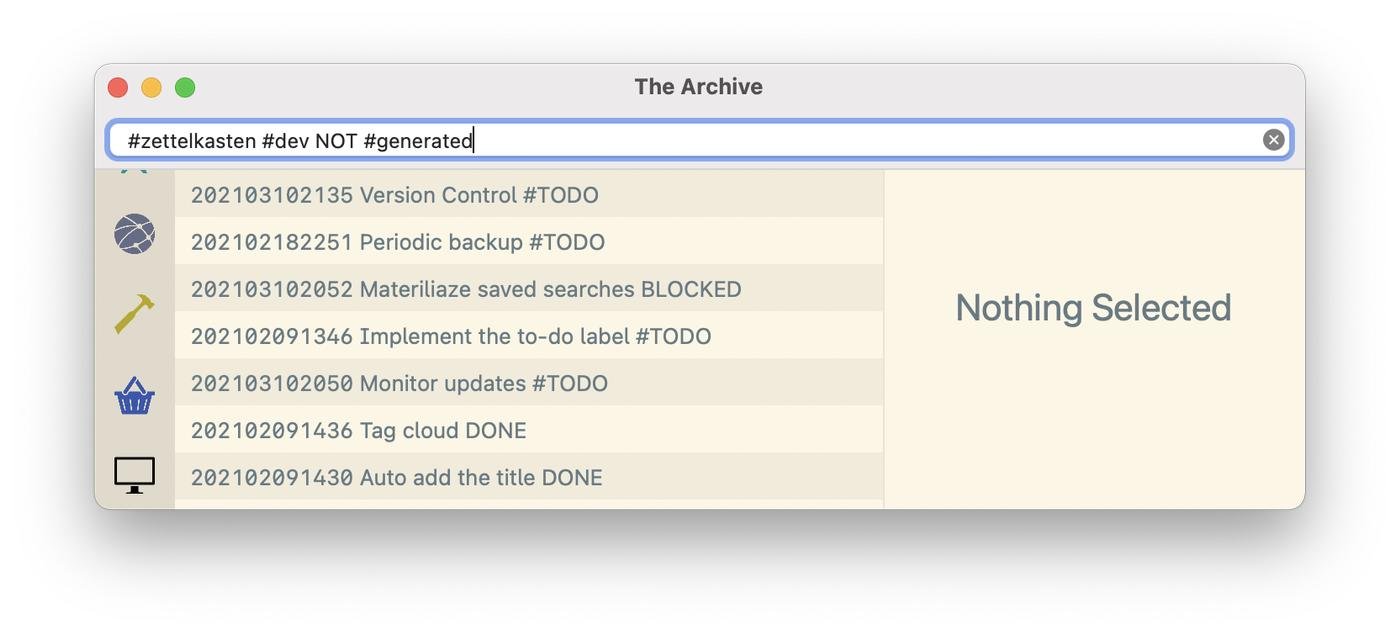Close The Archive window
Screen dimensions: 1400x634
(118, 88)
